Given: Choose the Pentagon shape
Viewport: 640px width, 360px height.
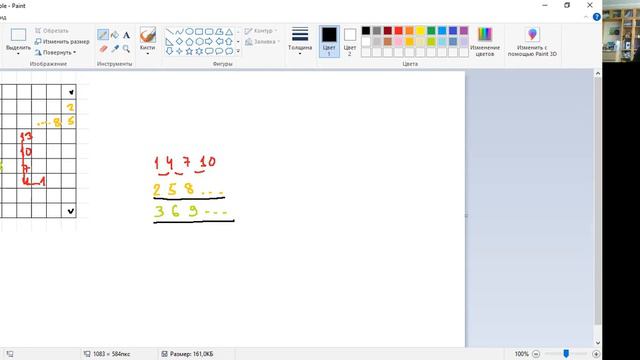Looking at the screenshot, I should tap(189, 42).
